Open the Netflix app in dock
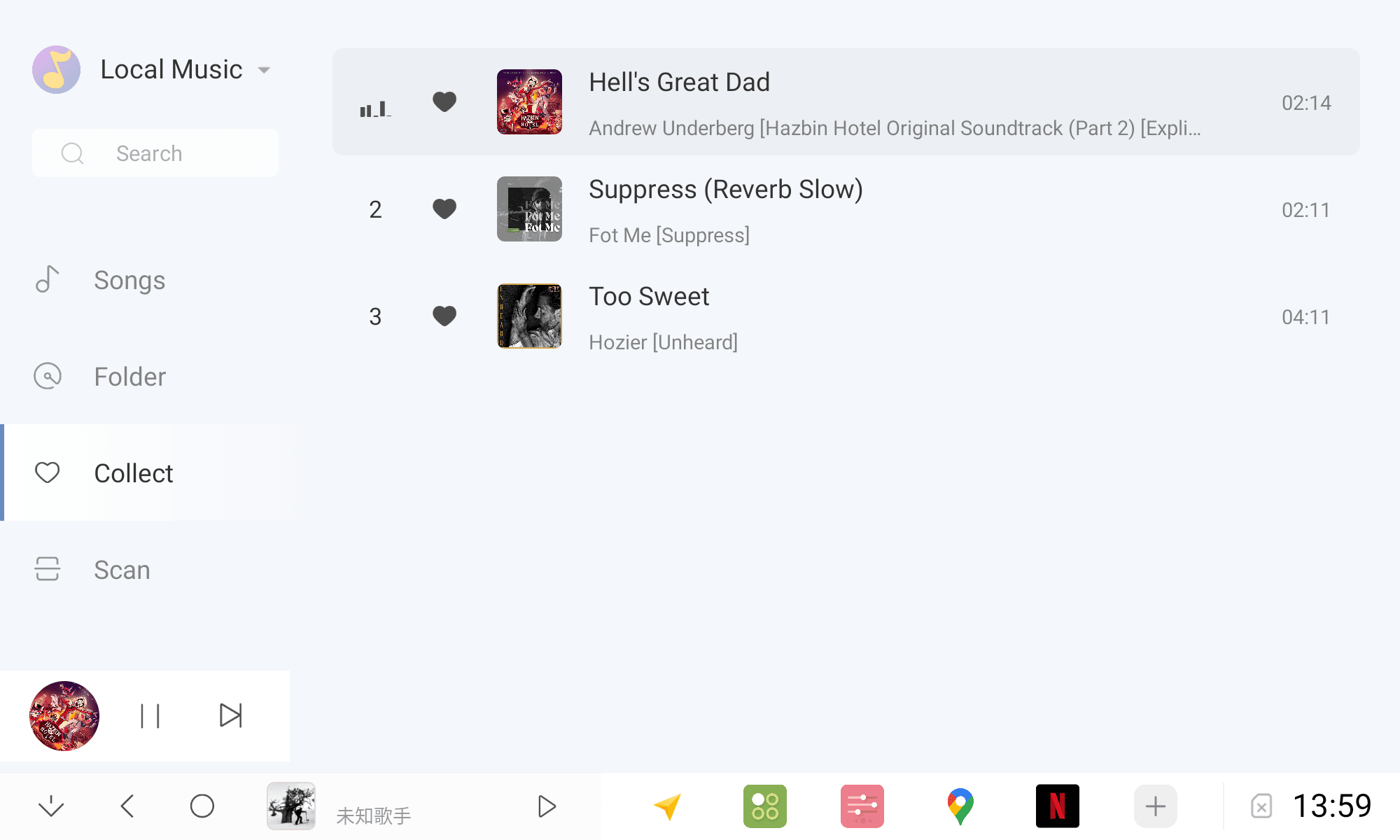 coord(1057,806)
